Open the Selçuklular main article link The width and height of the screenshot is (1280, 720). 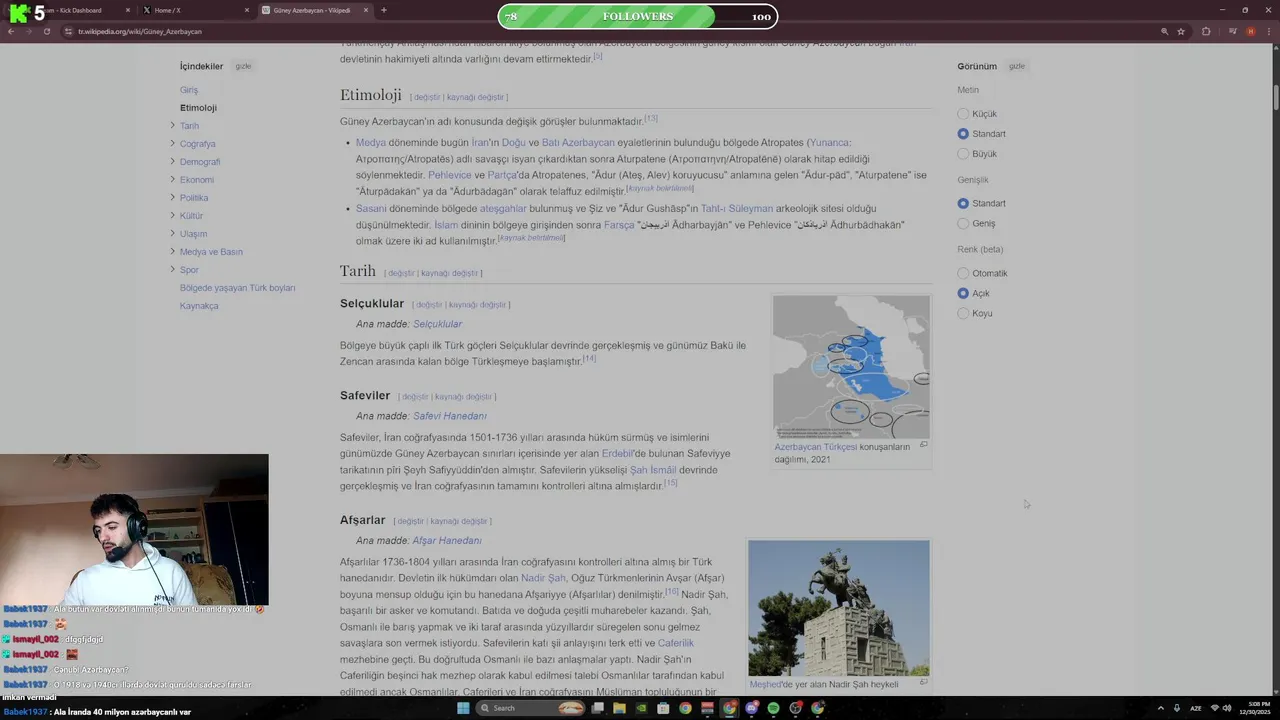[437, 324]
